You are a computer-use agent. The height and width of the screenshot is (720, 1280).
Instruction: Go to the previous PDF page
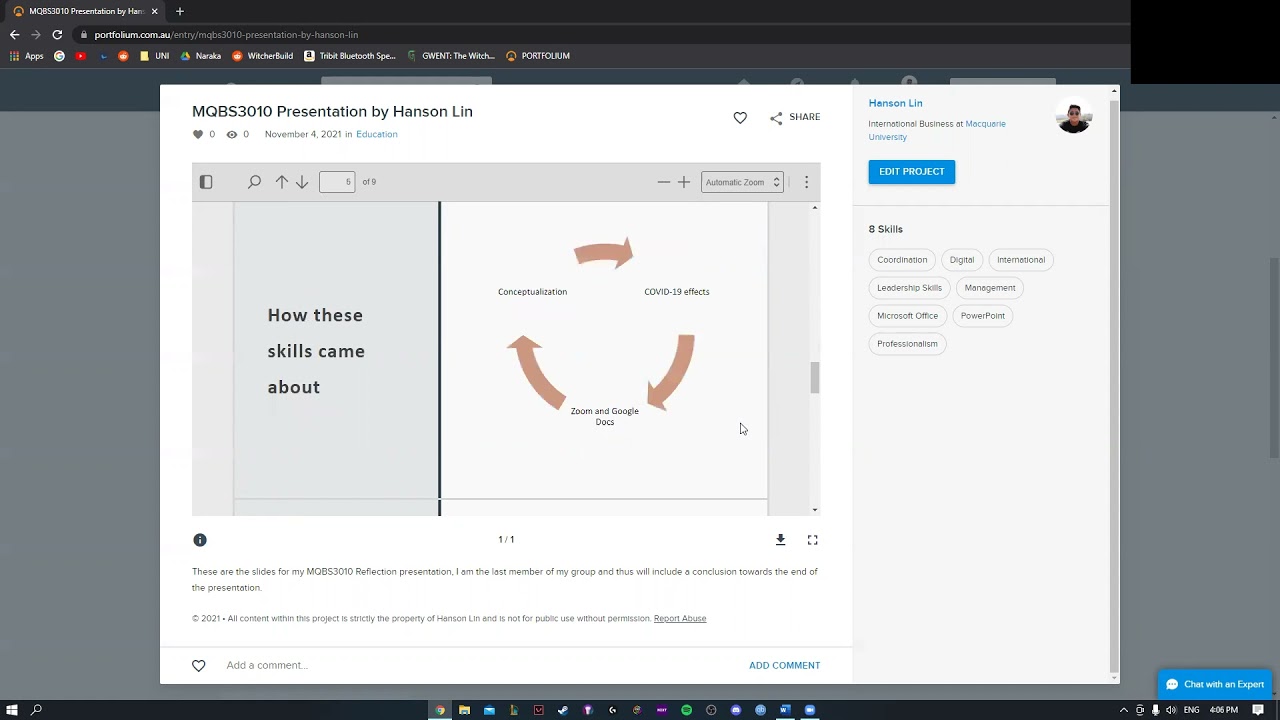[282, 182]
